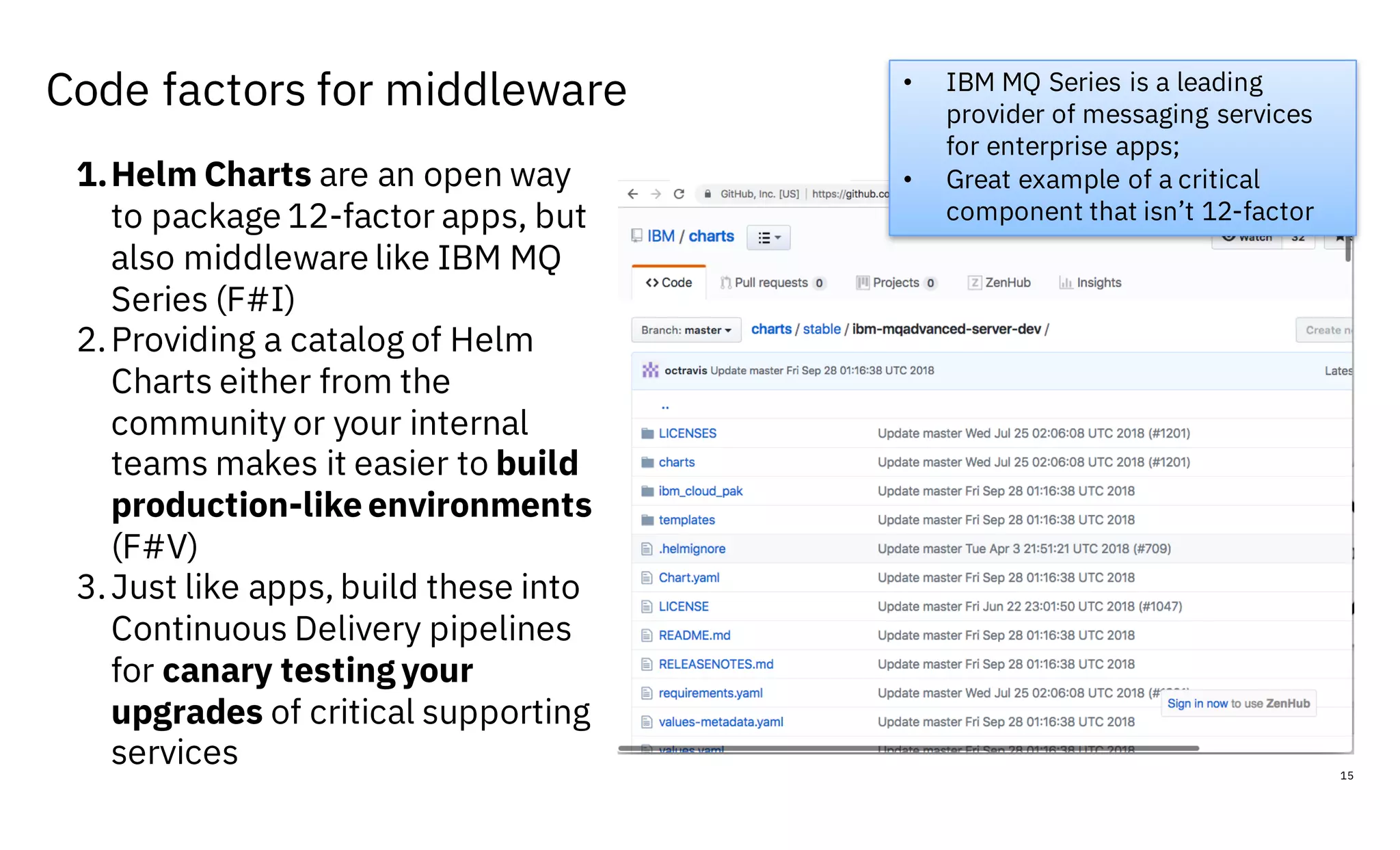
Task: Click the charts breadcrumb link
Action: point(771,330)
